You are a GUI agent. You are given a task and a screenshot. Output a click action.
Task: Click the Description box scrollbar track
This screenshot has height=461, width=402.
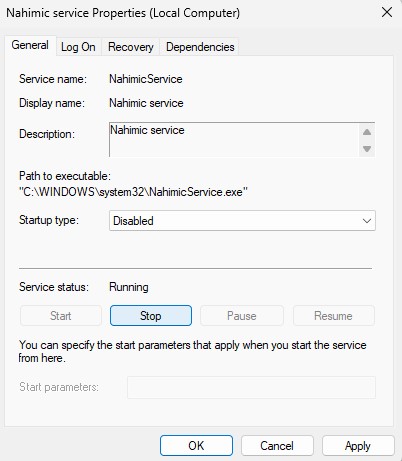coord(367,140)
